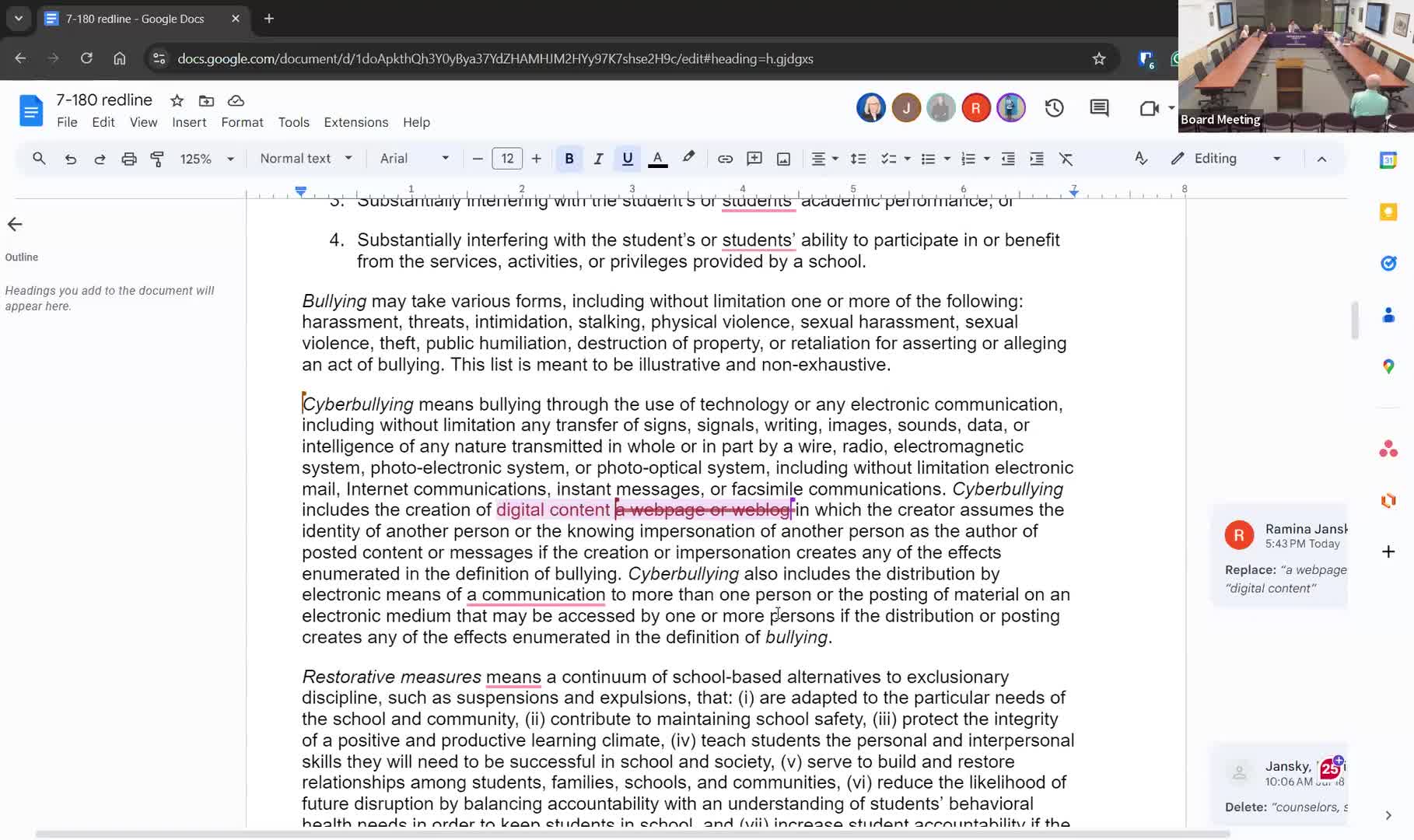Open the Google Maps side panel
This screenshot has width=1414, height=840.
click(x=1388, y=366)
